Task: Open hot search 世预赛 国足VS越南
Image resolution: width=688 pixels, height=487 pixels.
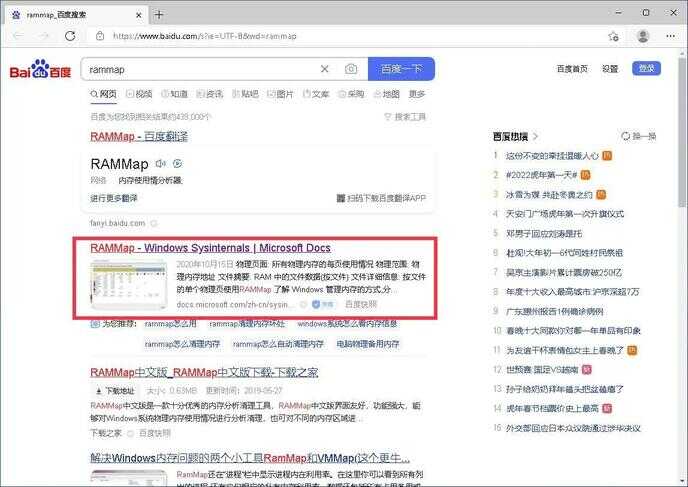Action: (542, 369)
